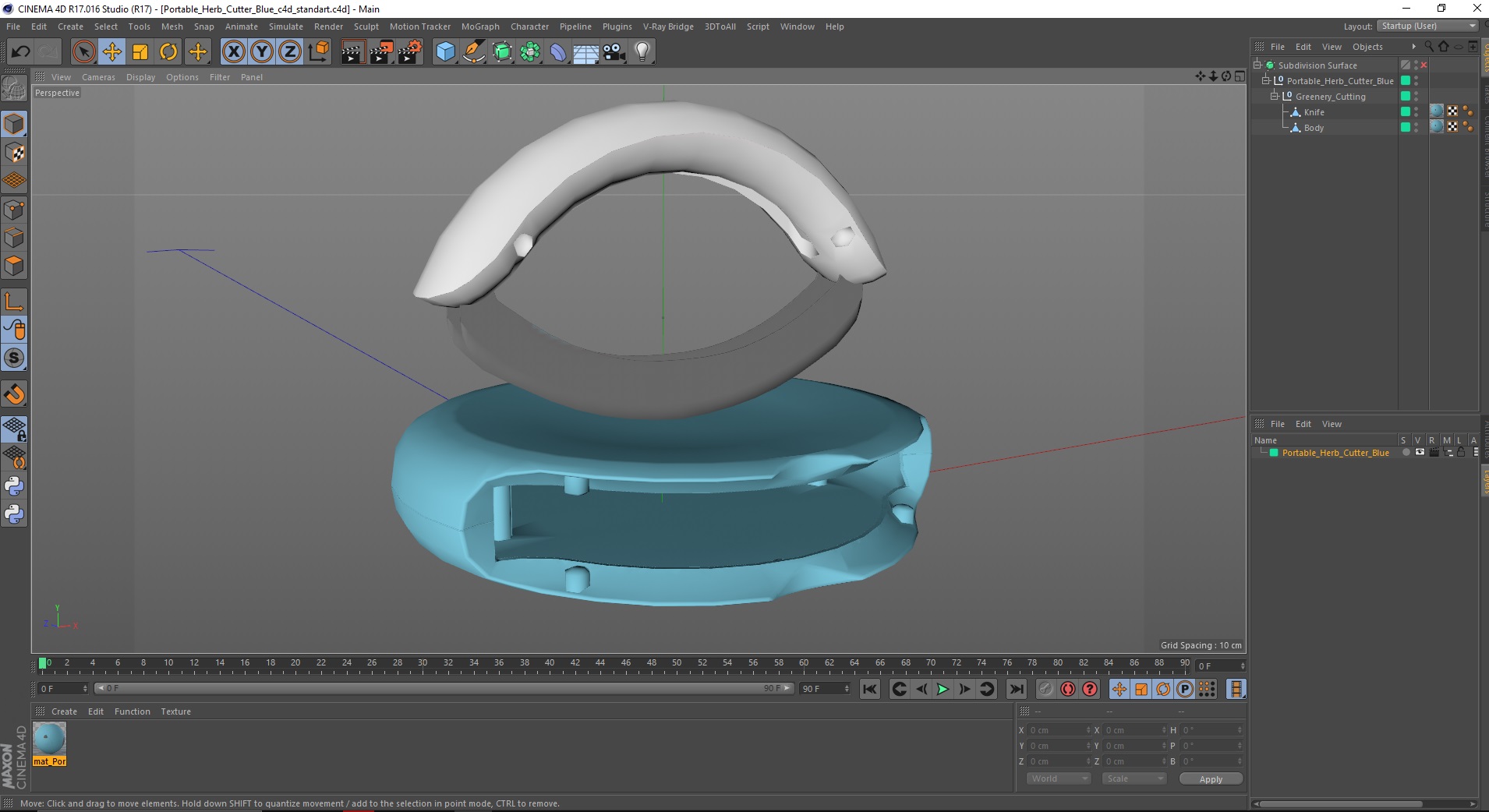
Task: Click the X position input field
Action: 1059,730
